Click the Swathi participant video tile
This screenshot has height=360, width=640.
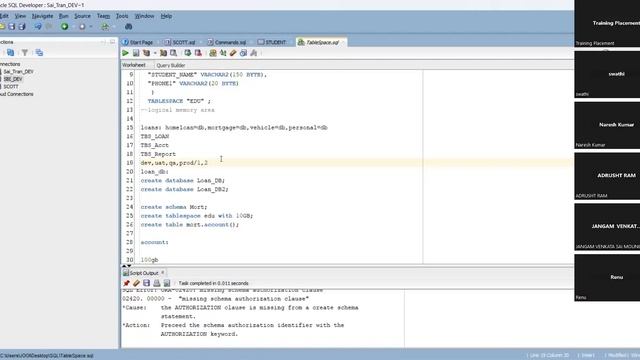[607, 74]
